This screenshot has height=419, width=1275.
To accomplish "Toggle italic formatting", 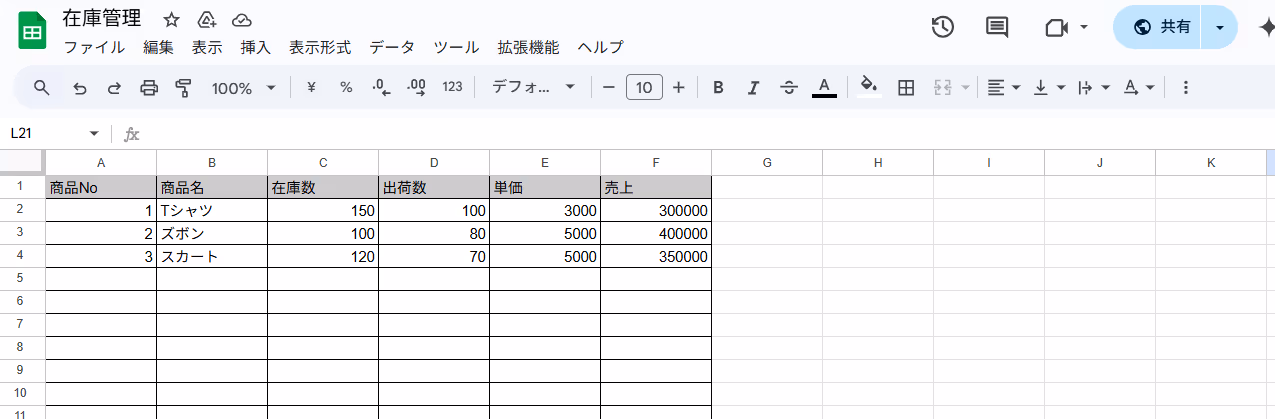I will point(753,88).
